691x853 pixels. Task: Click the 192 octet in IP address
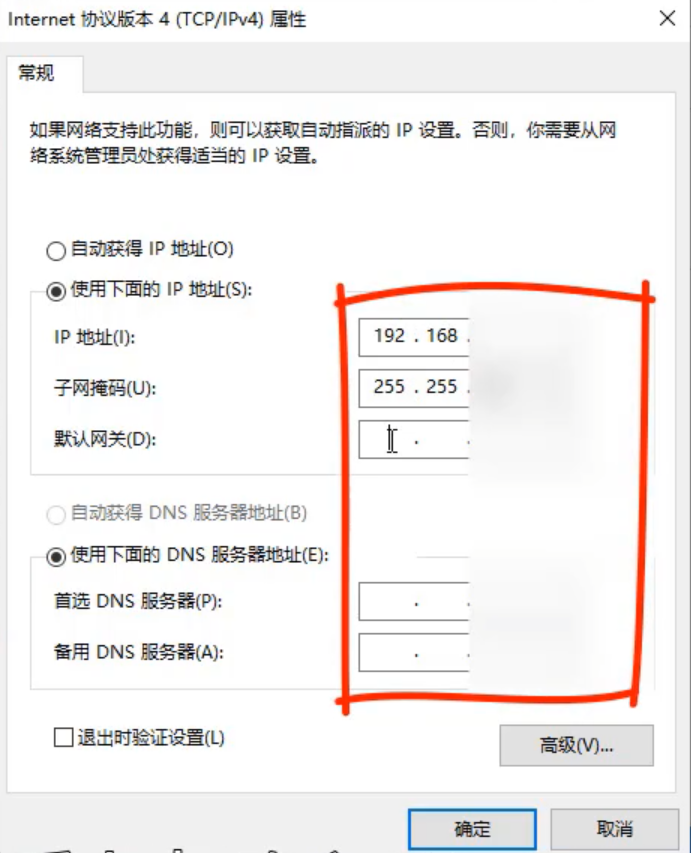click(389, 336)
